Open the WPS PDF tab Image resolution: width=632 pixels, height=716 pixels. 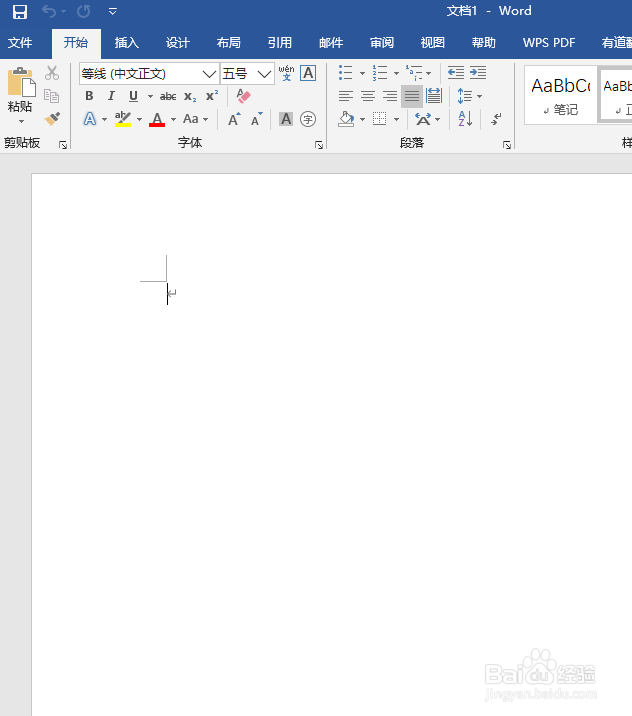(x=549, y=43)
